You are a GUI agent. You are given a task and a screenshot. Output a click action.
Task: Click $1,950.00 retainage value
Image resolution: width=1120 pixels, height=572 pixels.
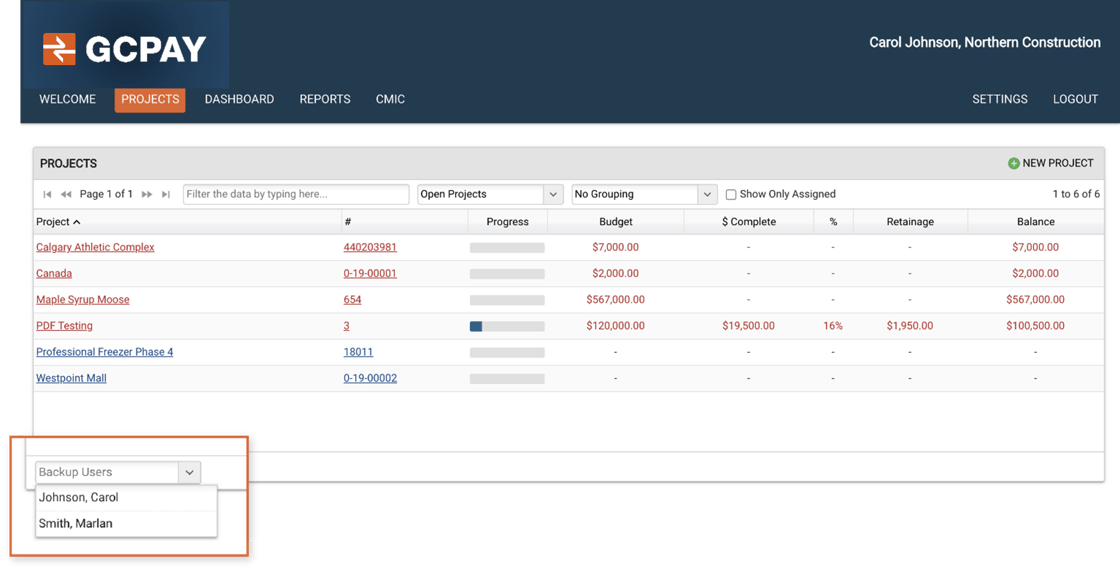click(x=910, y=326)
